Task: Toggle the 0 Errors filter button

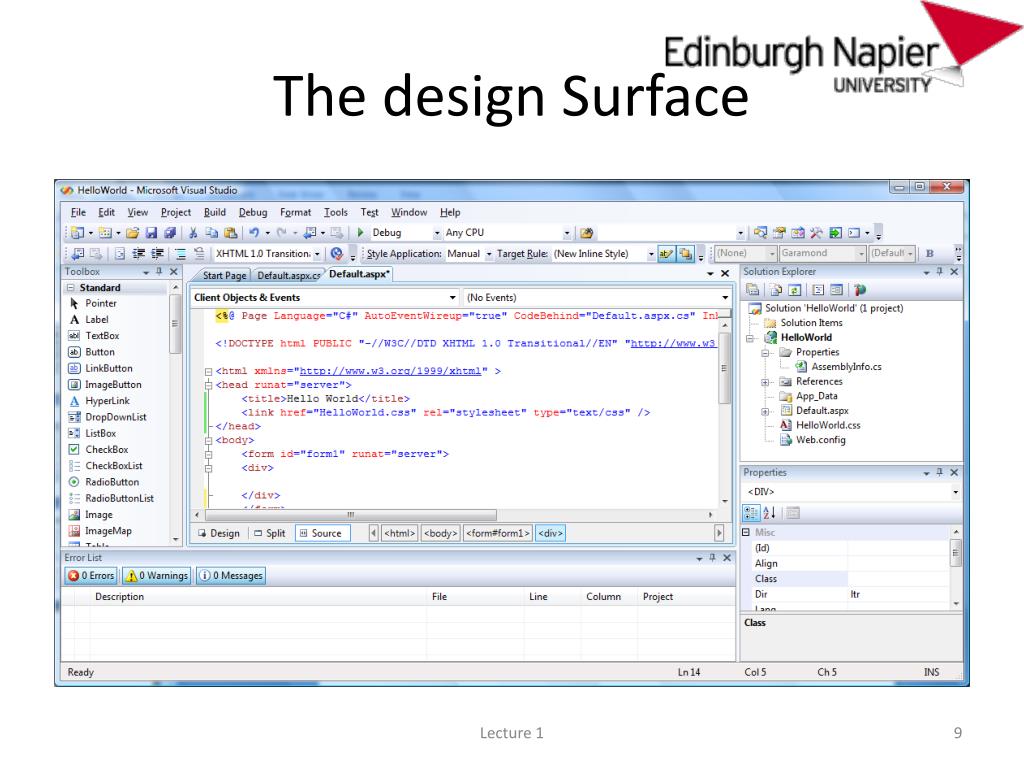Action: tap(91, 575)
